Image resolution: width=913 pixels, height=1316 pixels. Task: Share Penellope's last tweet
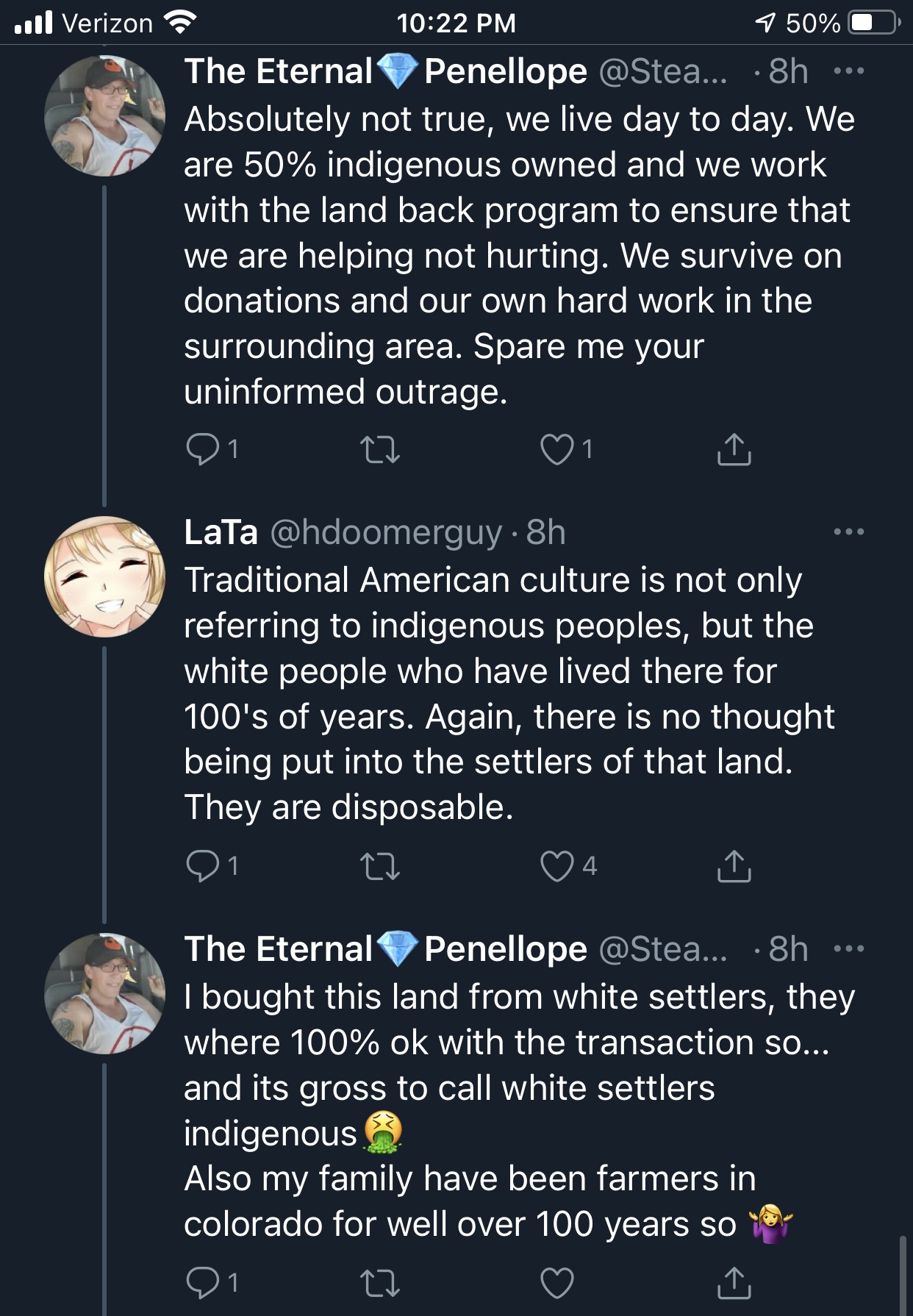click(734, 1282)
